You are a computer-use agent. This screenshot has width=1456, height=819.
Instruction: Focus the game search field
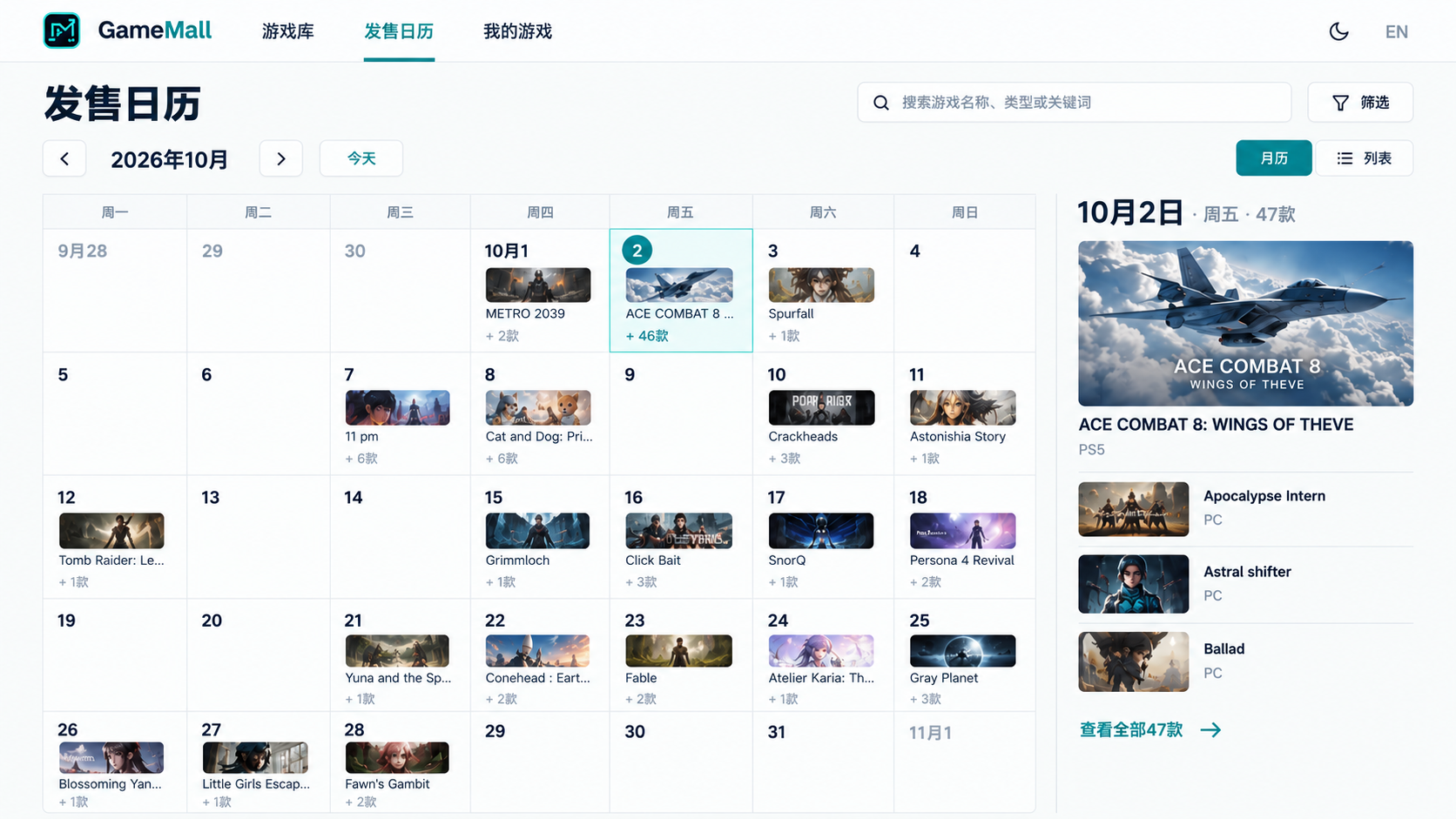[1074, 103]
